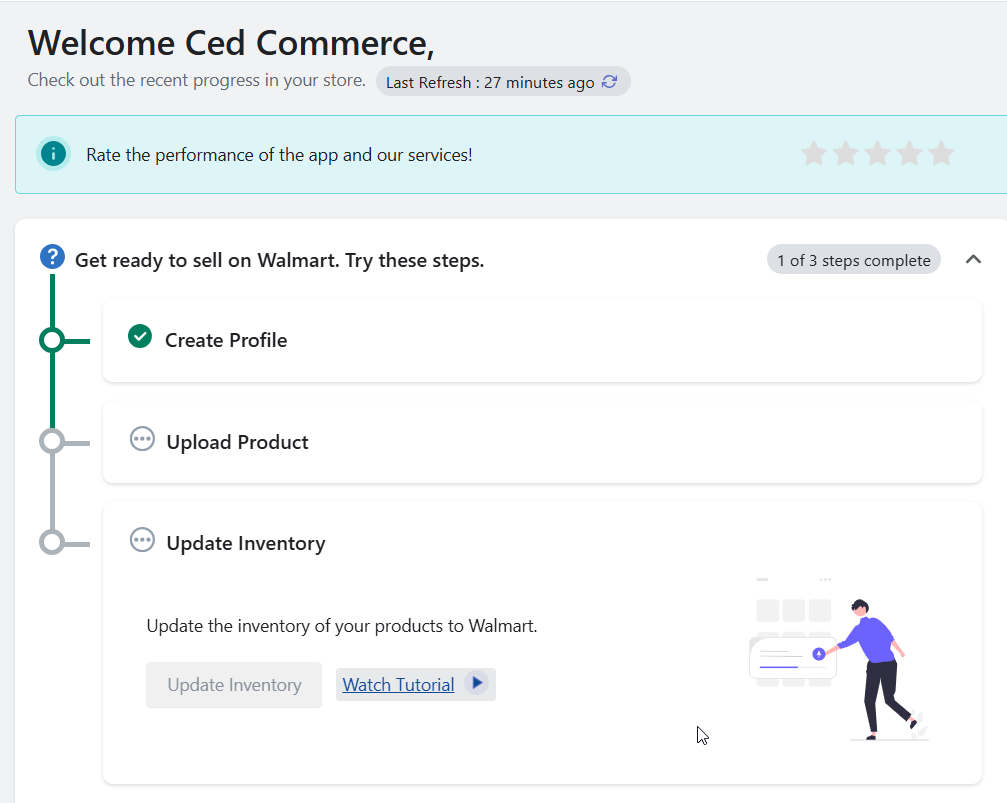Click 'Rate the performance of the app' text
Image resolution: width=1007 pixels, height=803 pixels.
click(279, 155)
